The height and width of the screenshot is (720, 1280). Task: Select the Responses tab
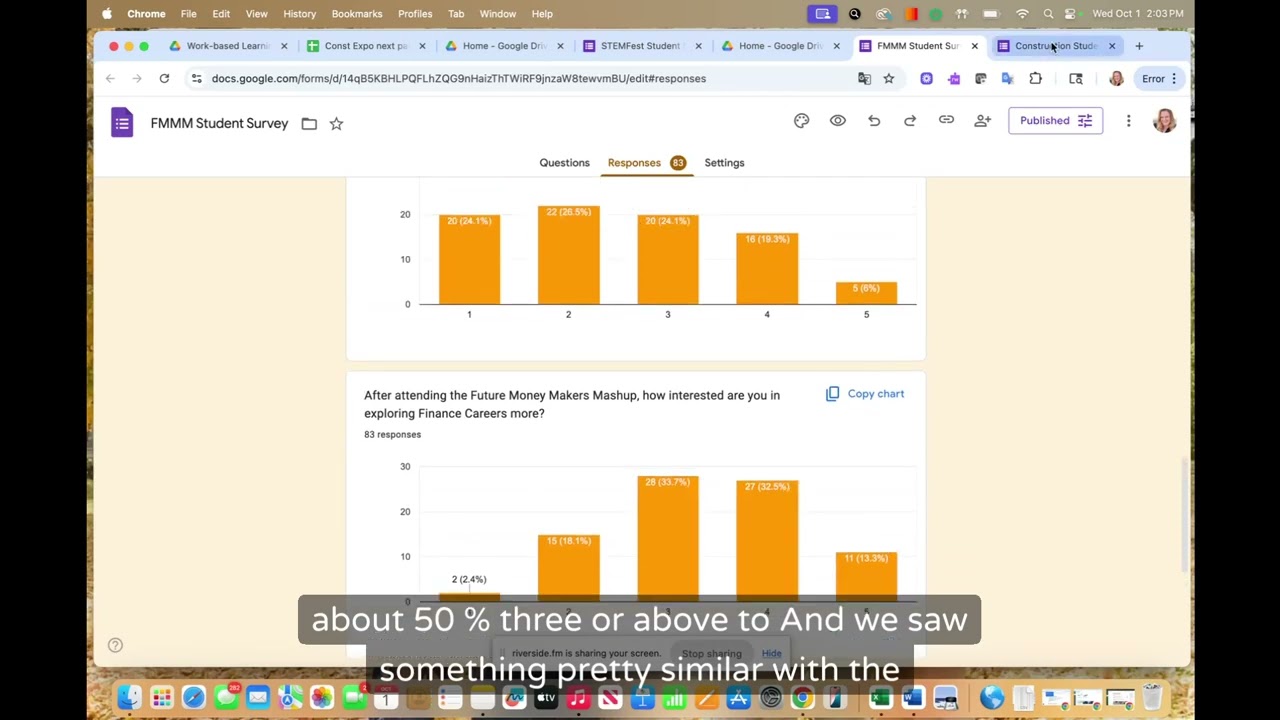646,163
